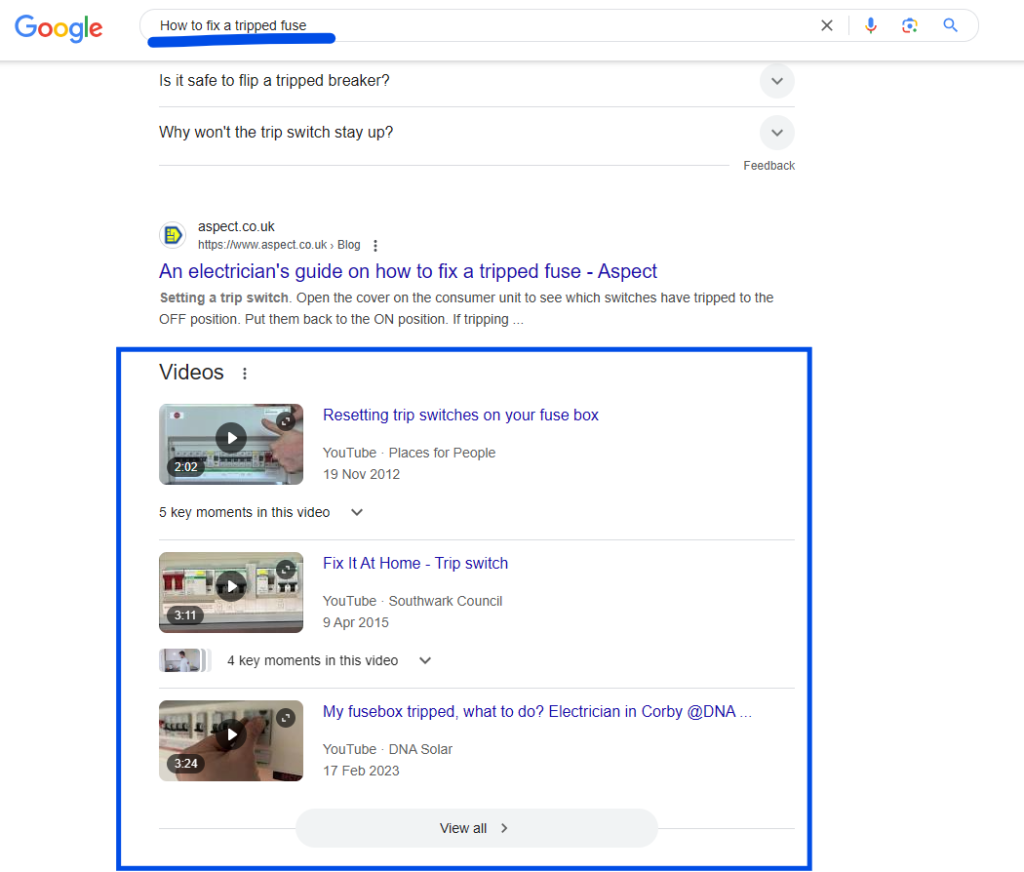Click expand icon on 3:24 video thumbnail
The height and width of the screenshot is (872, 1024).
[x=285, y=718]
